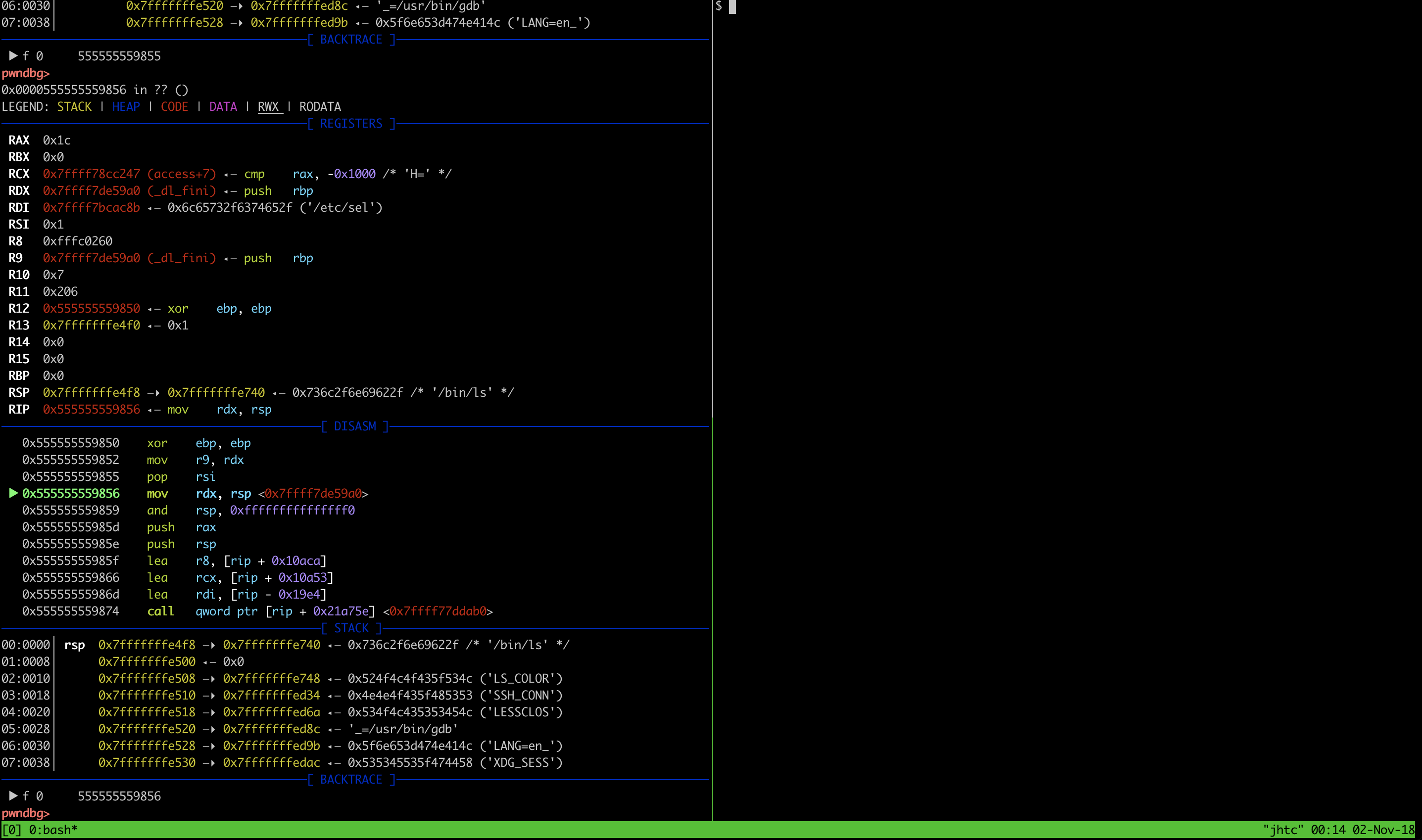Image resolution: width=1422 pixels, height=840 pixels.
Task: Click the "jhtc" hostname in status bar
Action: click(1283, 830)
